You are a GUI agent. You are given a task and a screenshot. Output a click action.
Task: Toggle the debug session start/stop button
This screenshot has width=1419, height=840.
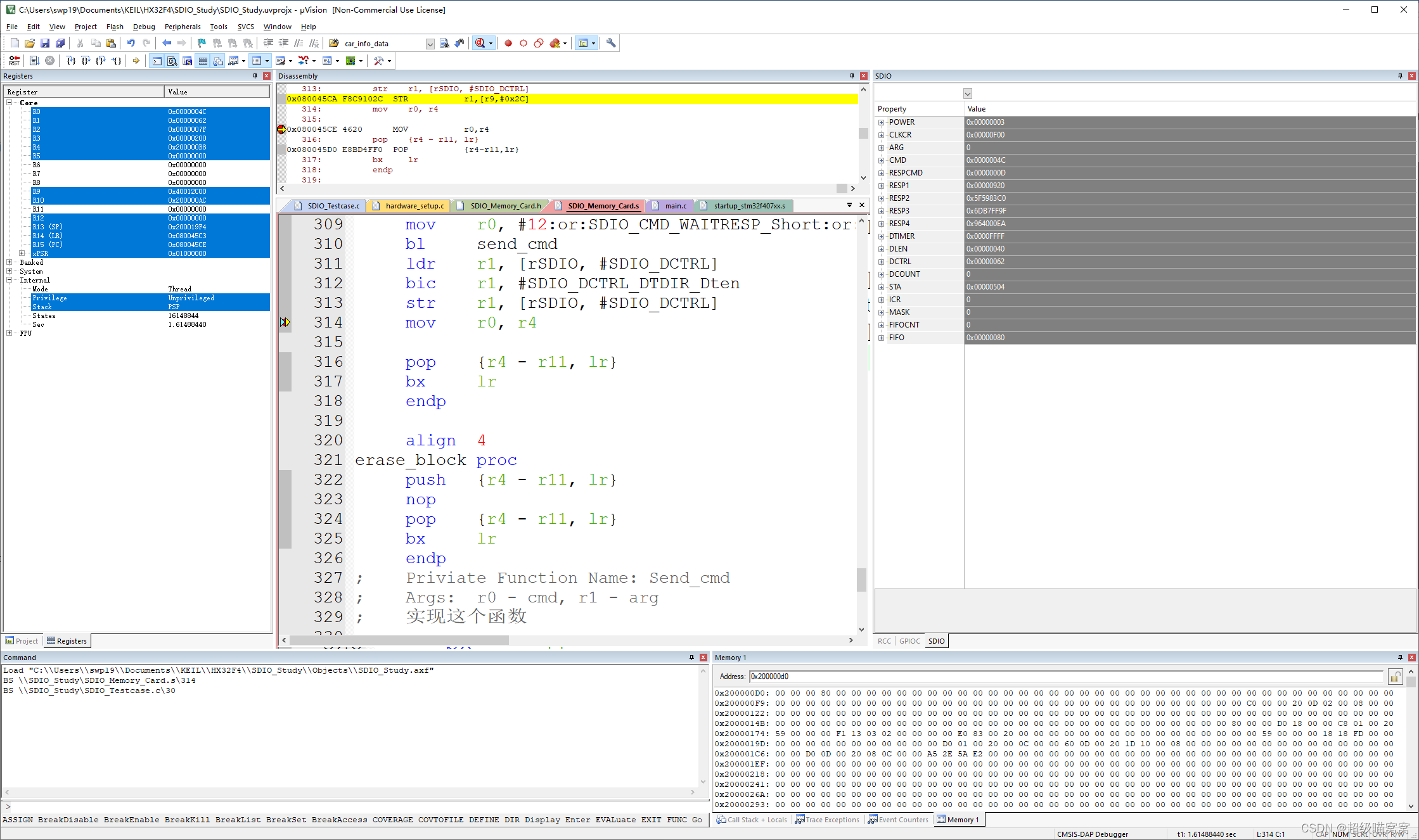pos(480,43)
